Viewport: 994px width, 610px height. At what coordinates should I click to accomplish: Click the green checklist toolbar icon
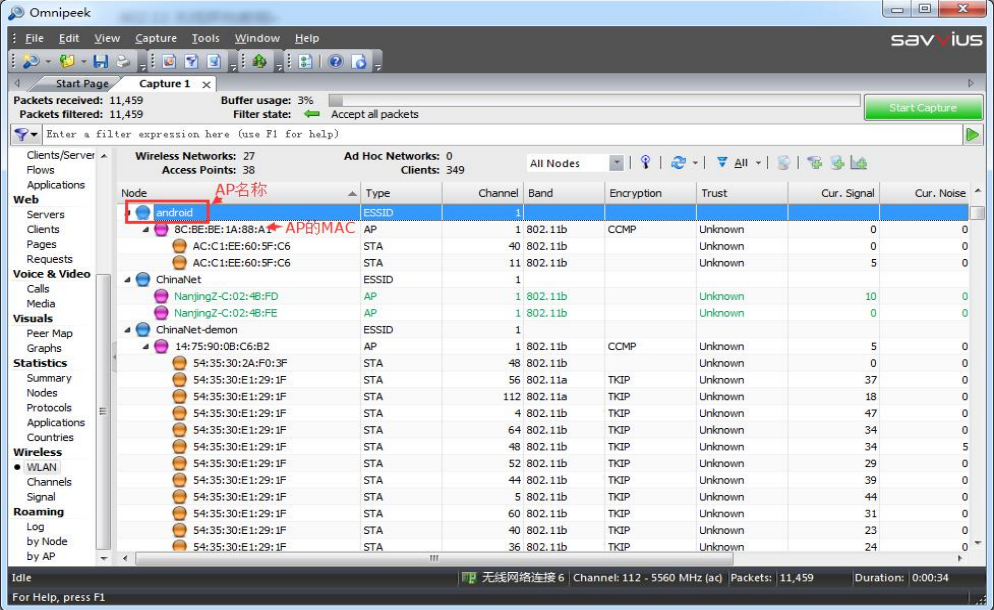(306, 62)
